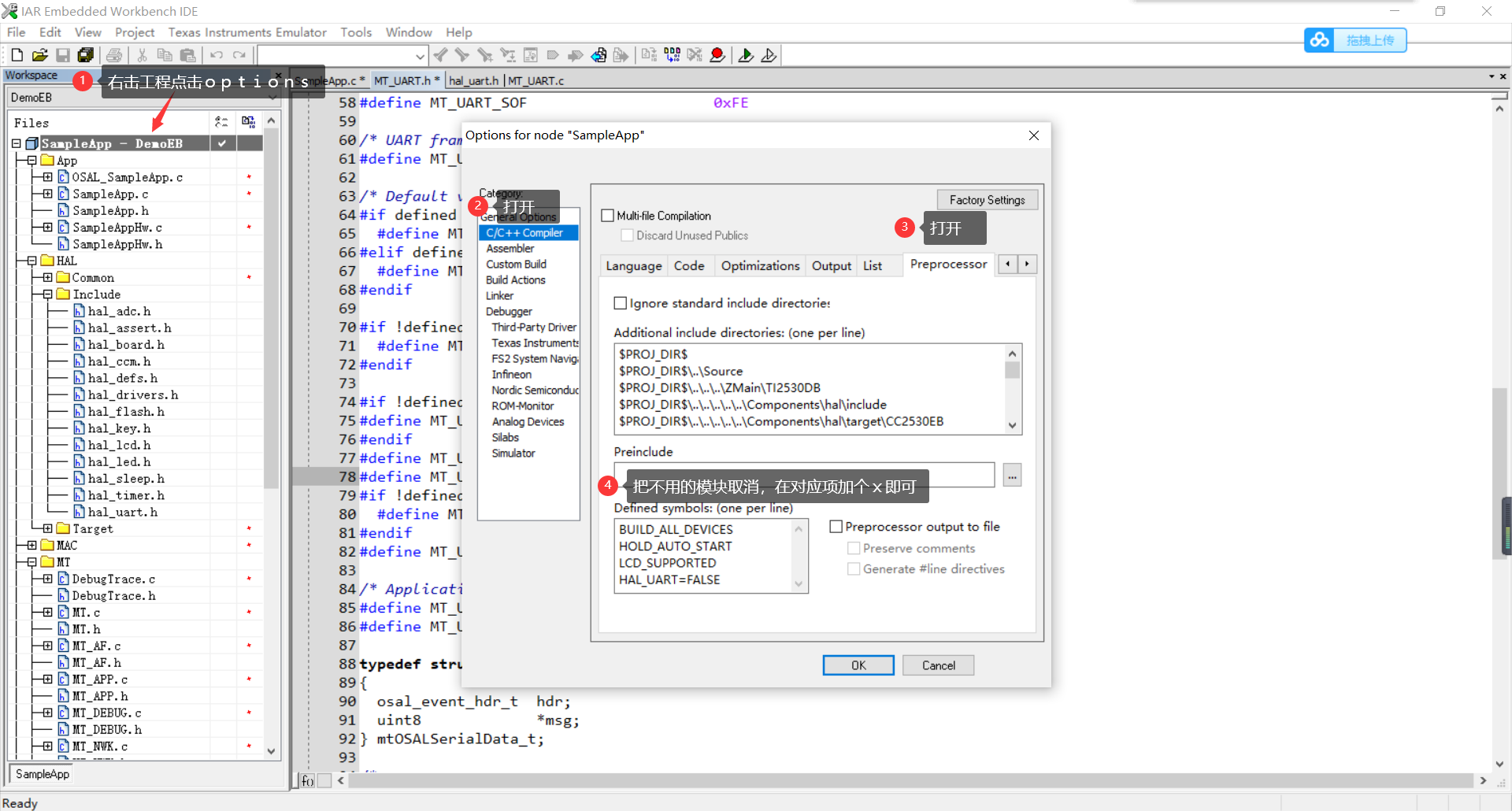This screenshot has height=811, width=1512.
Task: Paste from clipboard toolbar icon
Action: click(x=187, y=55)
